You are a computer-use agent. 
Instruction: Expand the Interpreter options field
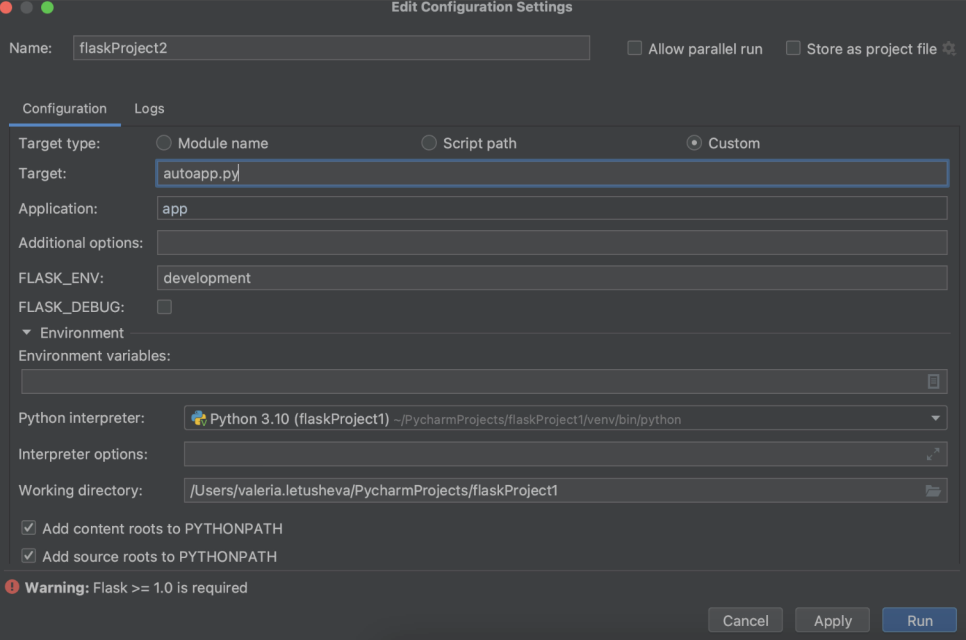[933, 454]
